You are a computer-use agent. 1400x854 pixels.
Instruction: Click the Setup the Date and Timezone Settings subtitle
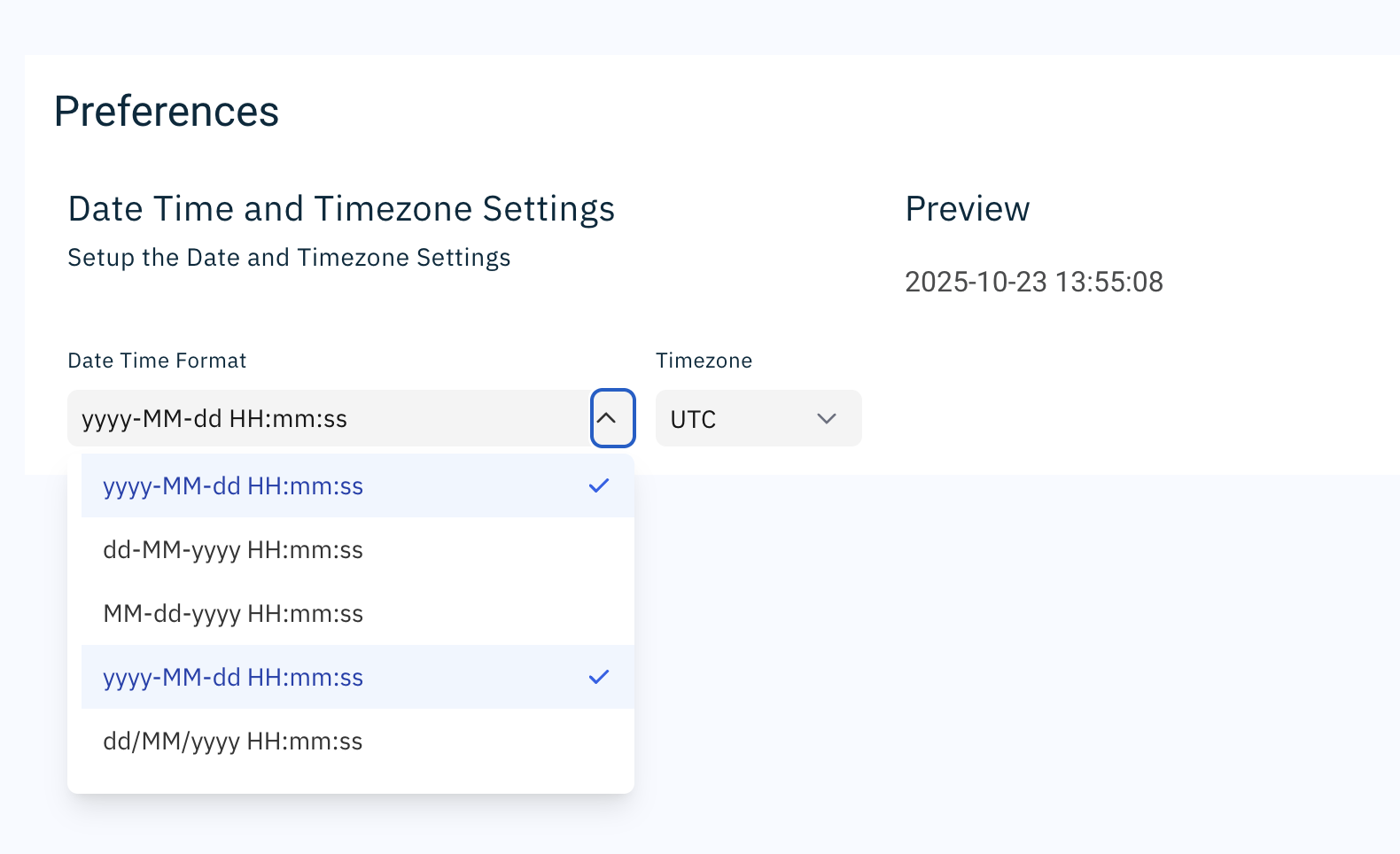(x=289, y=258)
